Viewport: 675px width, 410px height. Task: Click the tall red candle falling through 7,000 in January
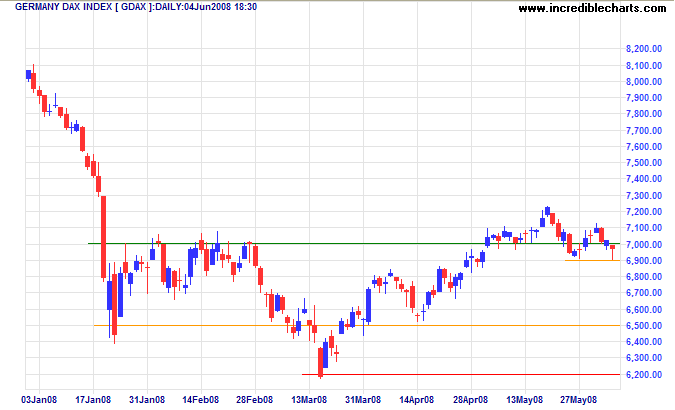(x=103, y=237)
